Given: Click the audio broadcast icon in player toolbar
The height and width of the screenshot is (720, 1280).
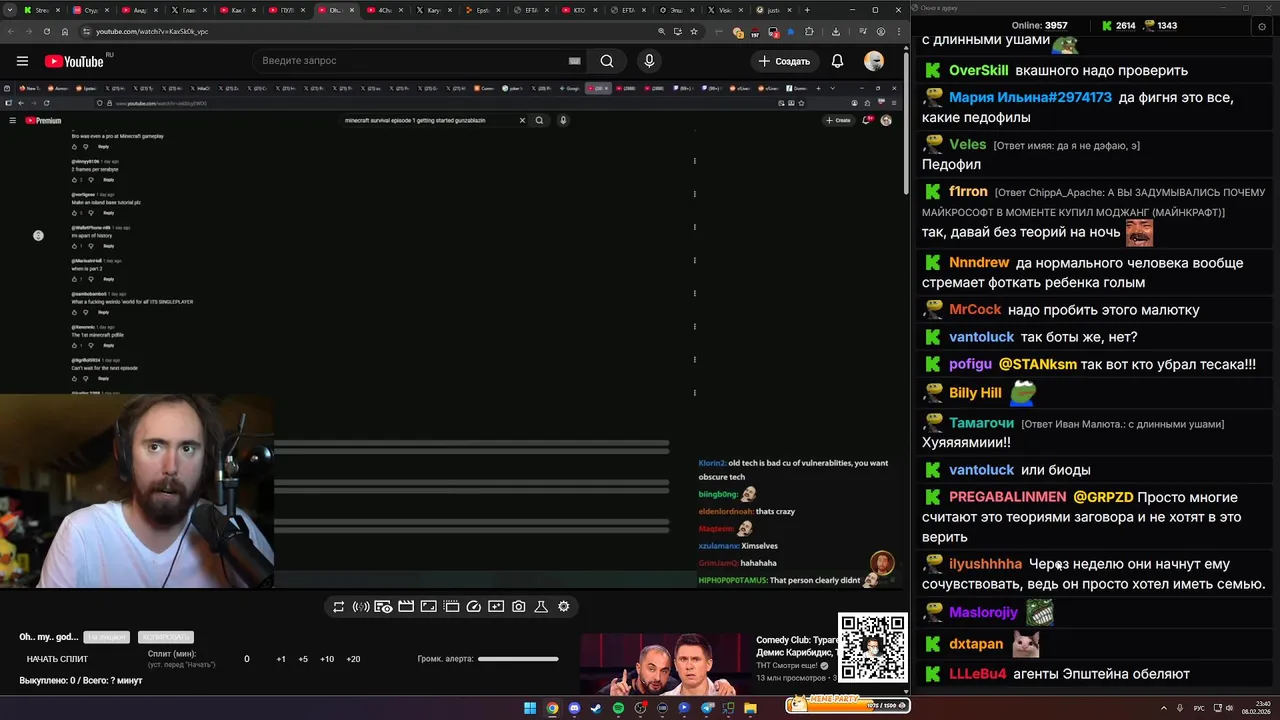Looking at the screenshot, I should point(361,607).
